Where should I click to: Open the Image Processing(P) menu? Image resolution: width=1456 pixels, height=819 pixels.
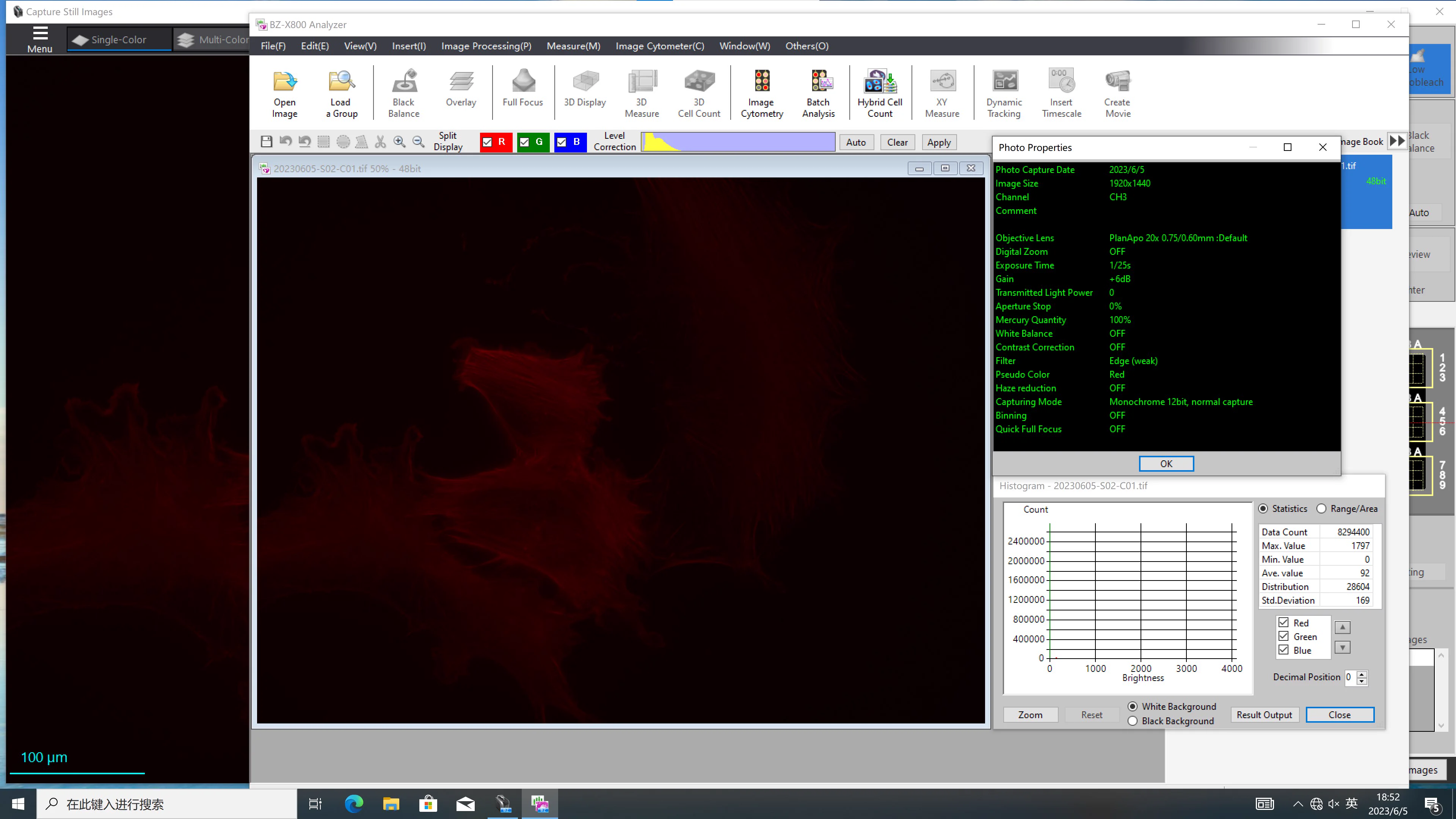pyautogui.click(x=486, y=46)
